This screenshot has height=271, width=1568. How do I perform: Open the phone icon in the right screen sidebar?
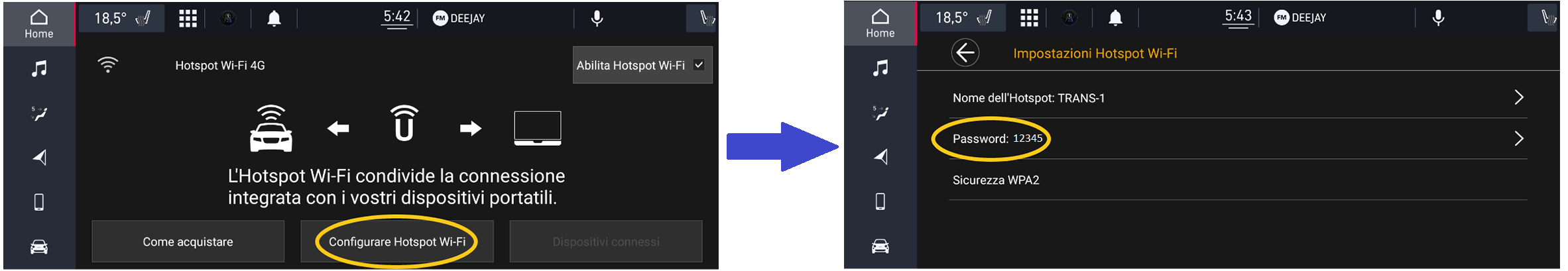(x=880, y=201)
